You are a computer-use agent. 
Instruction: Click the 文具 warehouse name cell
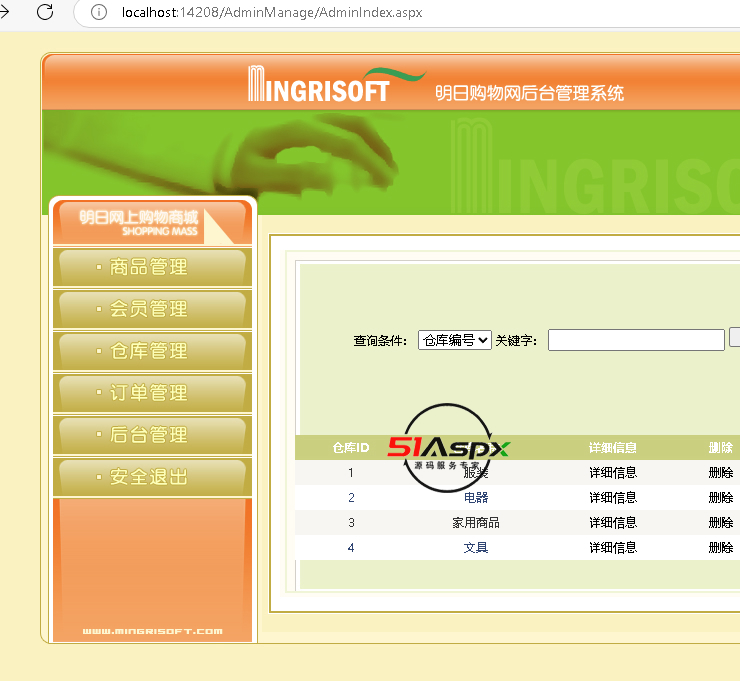tap(476, 547)
